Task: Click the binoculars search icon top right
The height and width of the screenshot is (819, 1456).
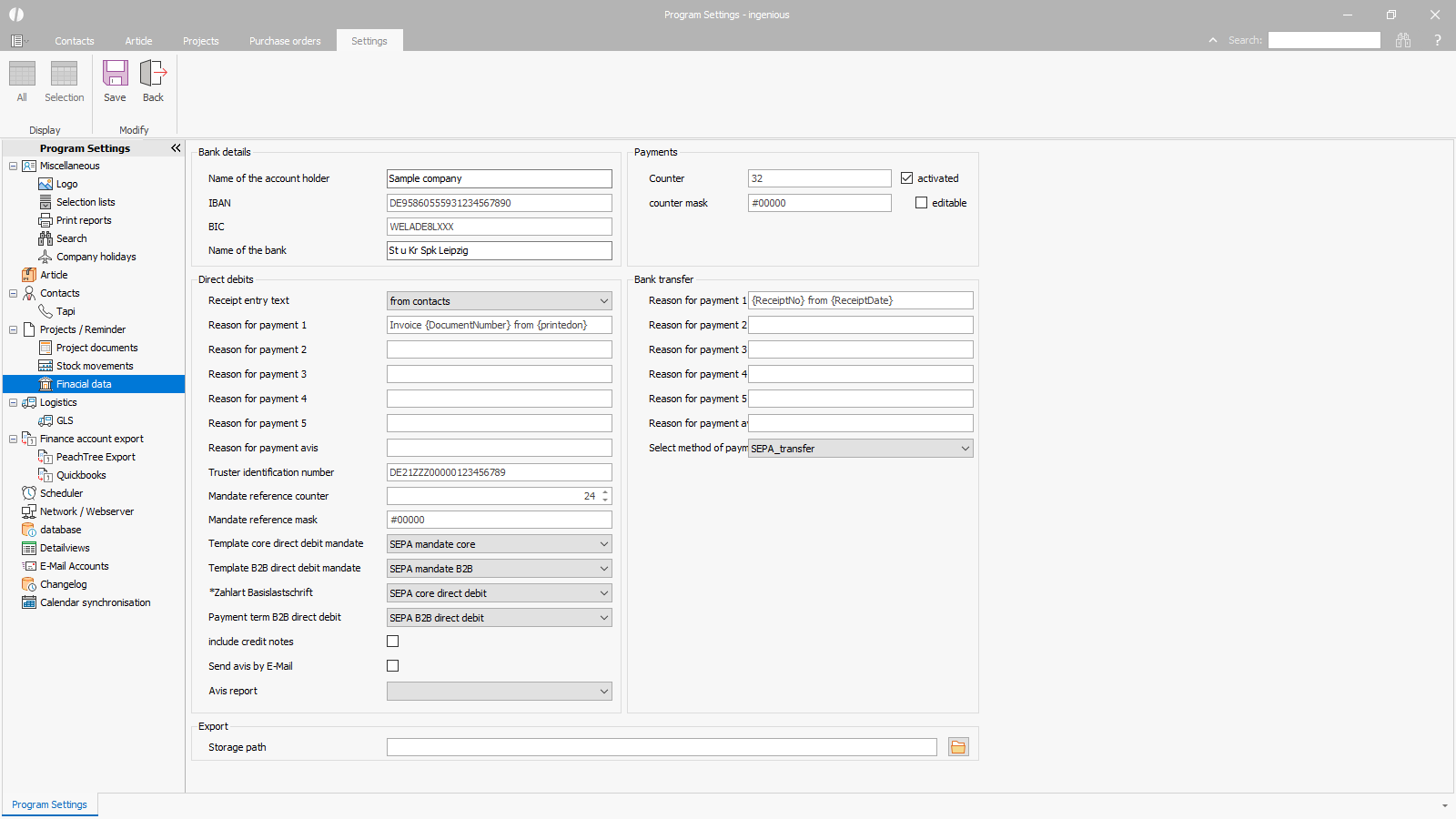Action: click(1403, 40)
